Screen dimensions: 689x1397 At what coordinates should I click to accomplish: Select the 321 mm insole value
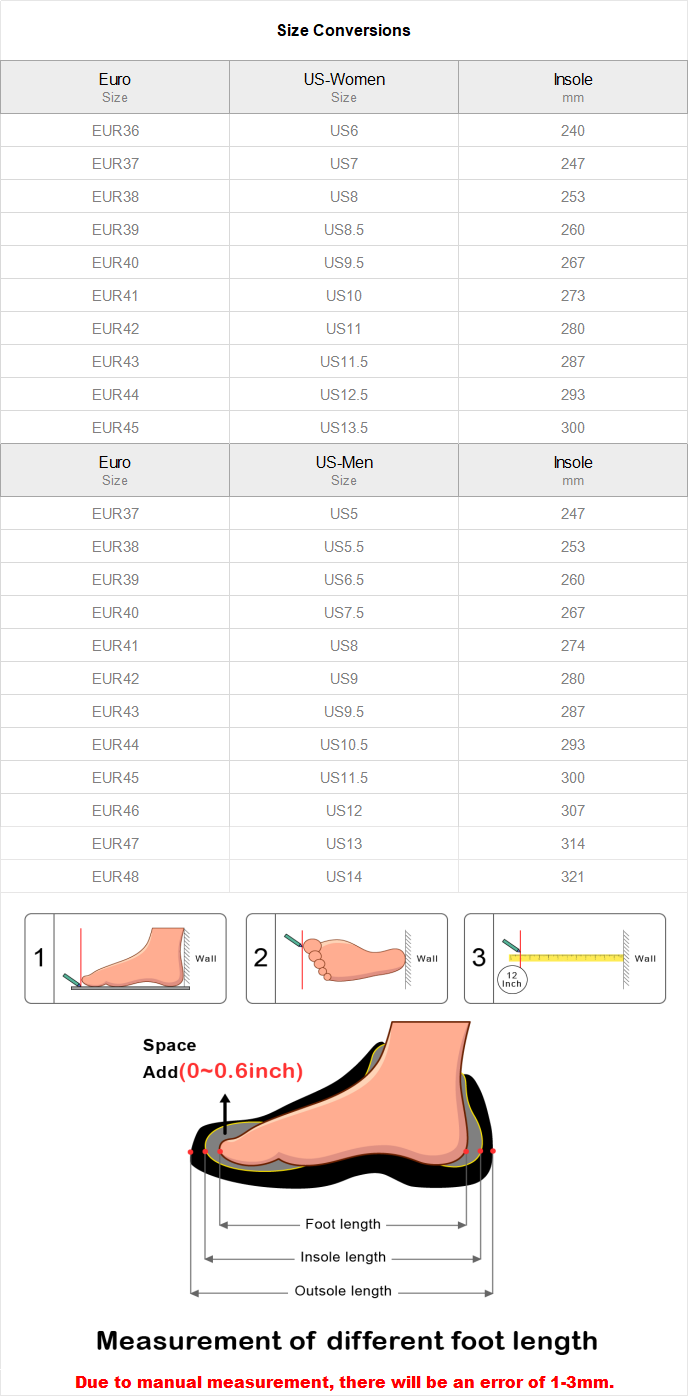point(573,877)
